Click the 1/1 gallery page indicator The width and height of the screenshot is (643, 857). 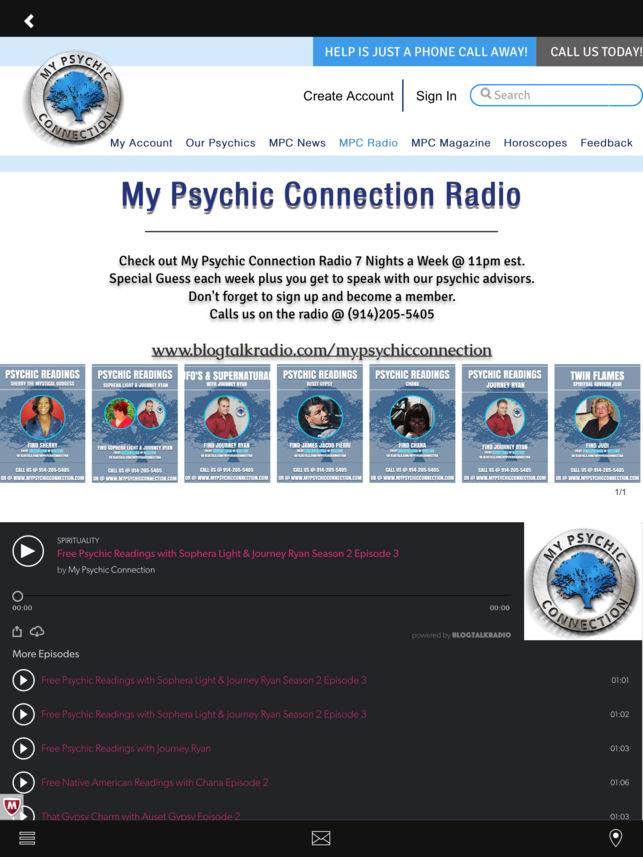click(621, 492)
